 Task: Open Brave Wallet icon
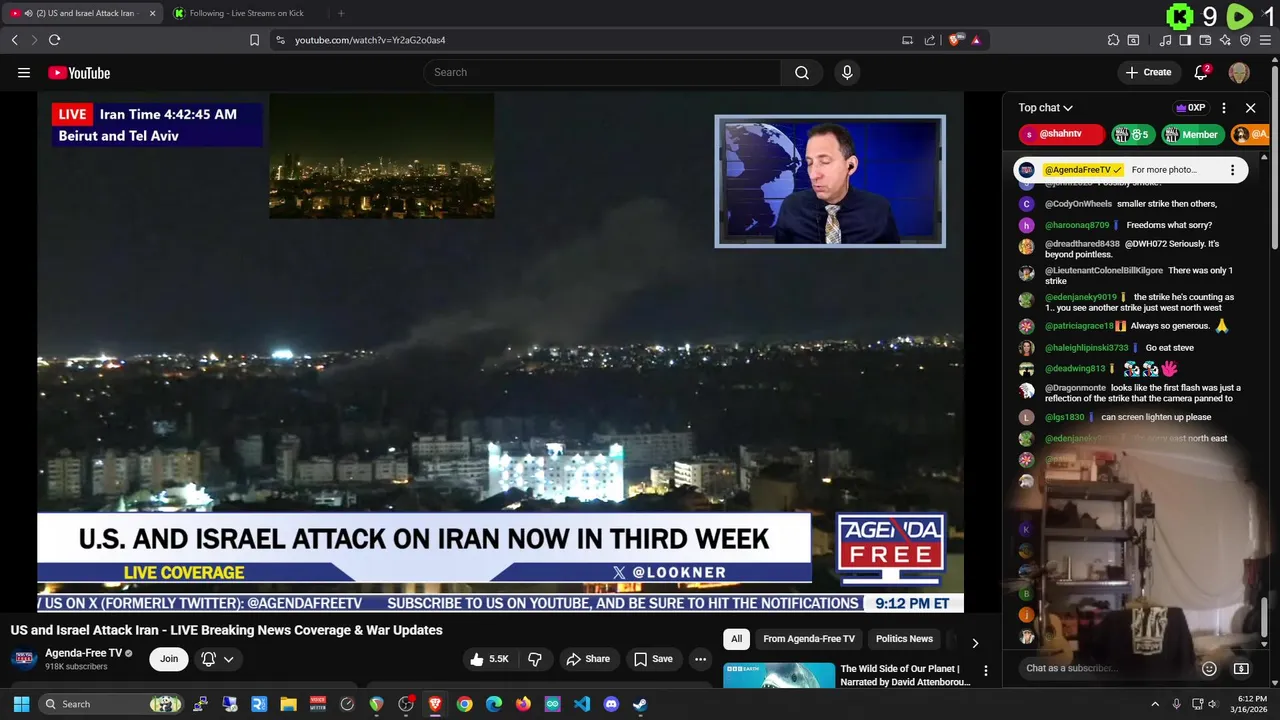[1206, 40]
